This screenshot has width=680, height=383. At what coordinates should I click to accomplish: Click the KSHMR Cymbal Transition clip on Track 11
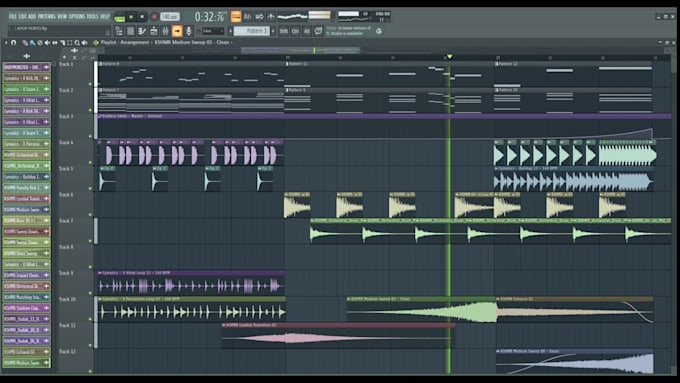338,336
